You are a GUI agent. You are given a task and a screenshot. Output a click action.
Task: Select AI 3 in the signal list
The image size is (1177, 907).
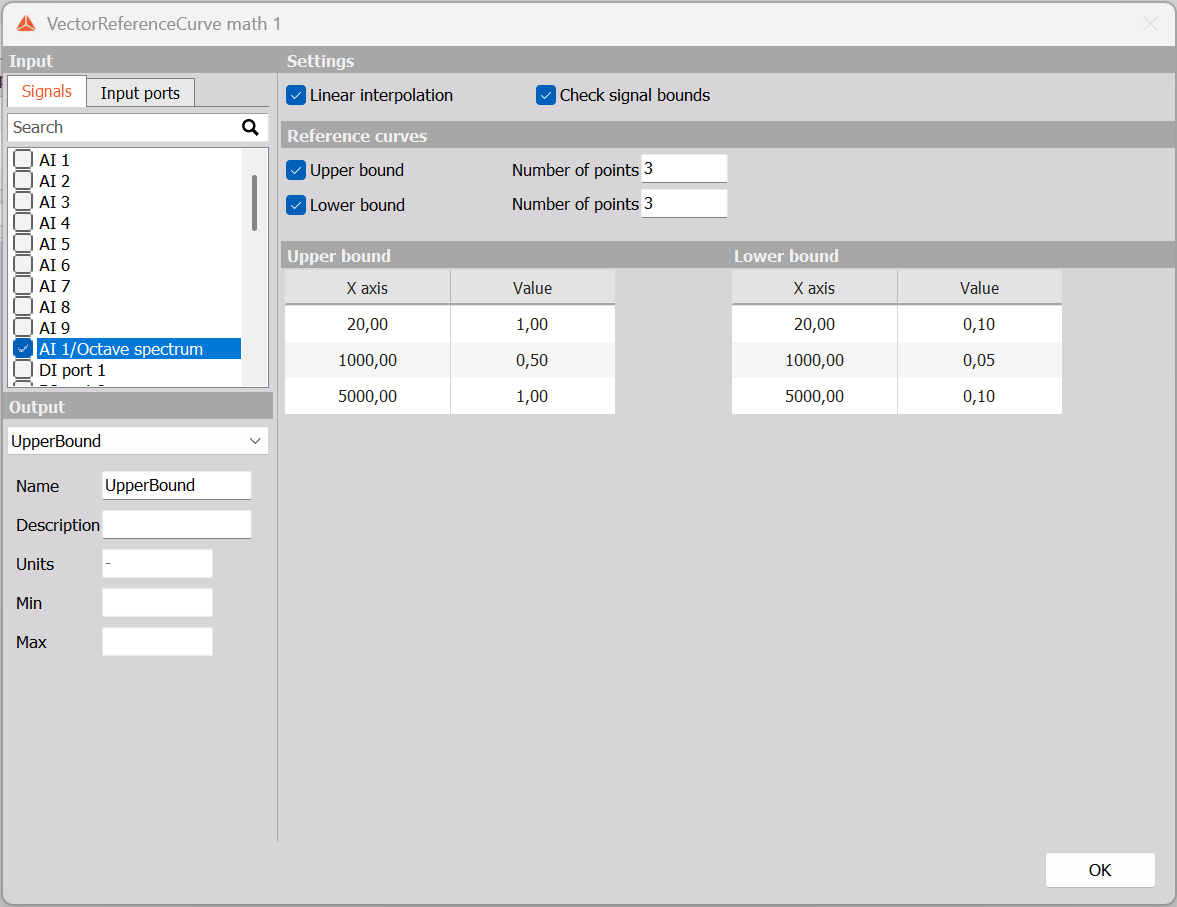pos(55,202)
